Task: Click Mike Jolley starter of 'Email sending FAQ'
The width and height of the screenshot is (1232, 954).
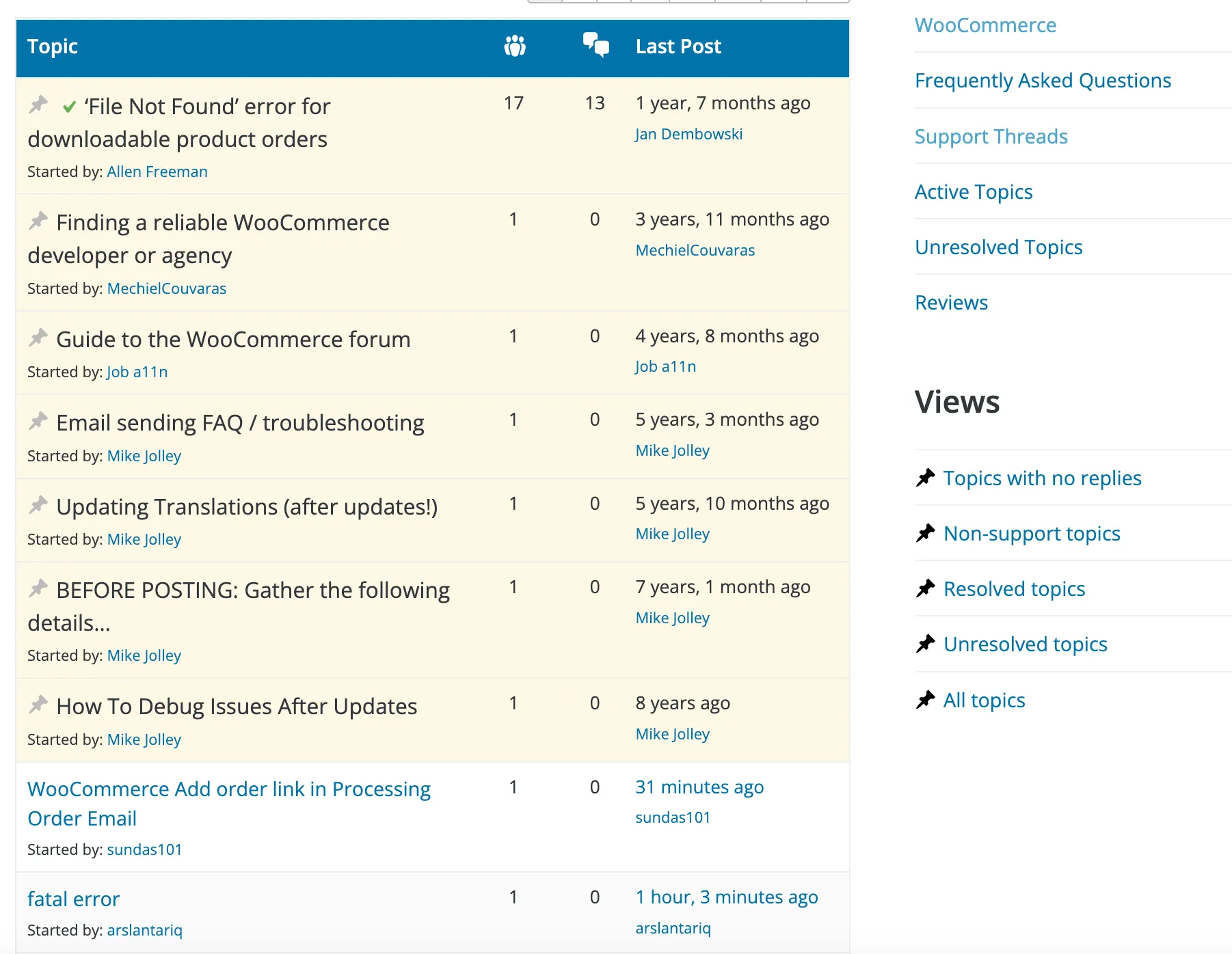Action: [x=144, y=456]
